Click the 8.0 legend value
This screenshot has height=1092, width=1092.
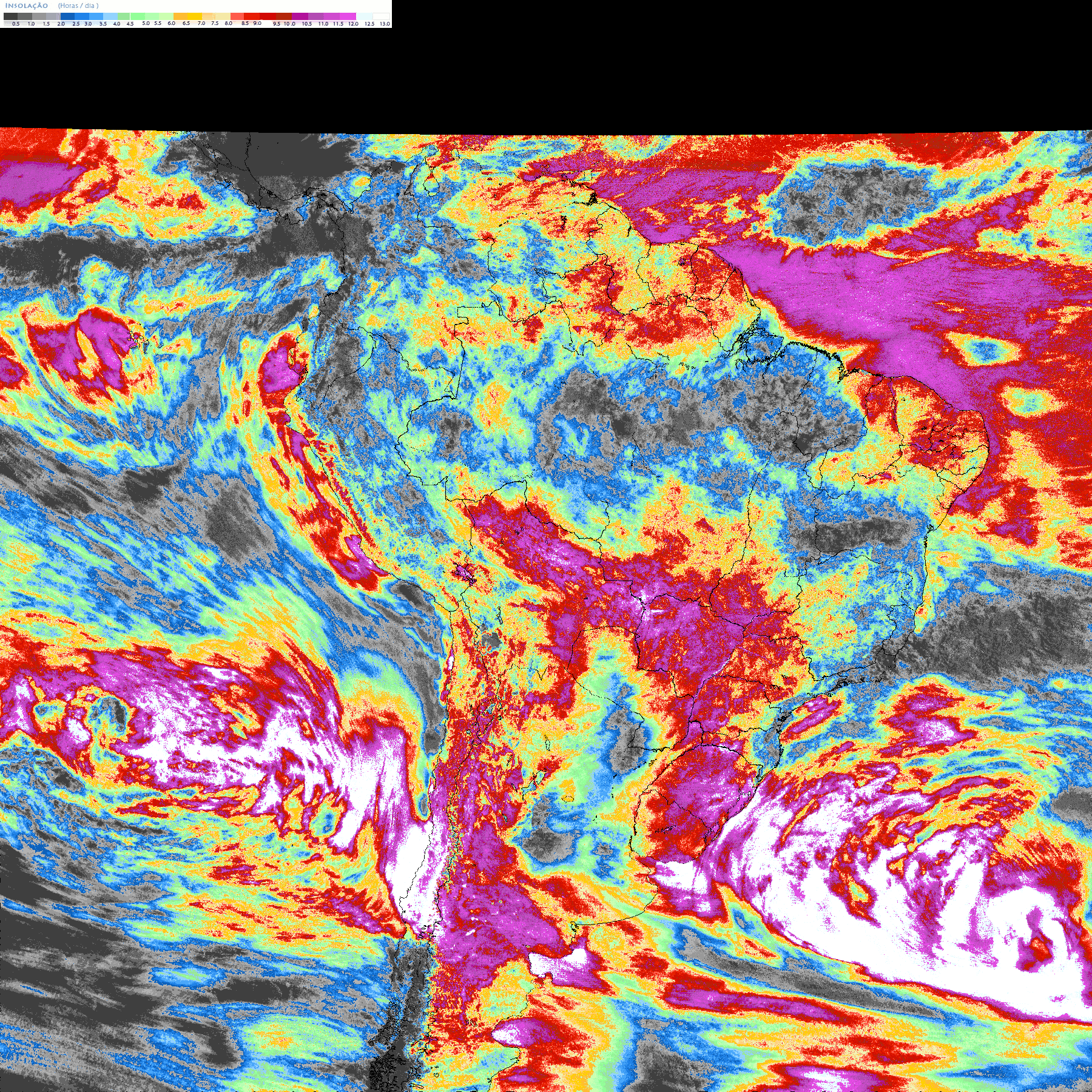coord(229,23)
